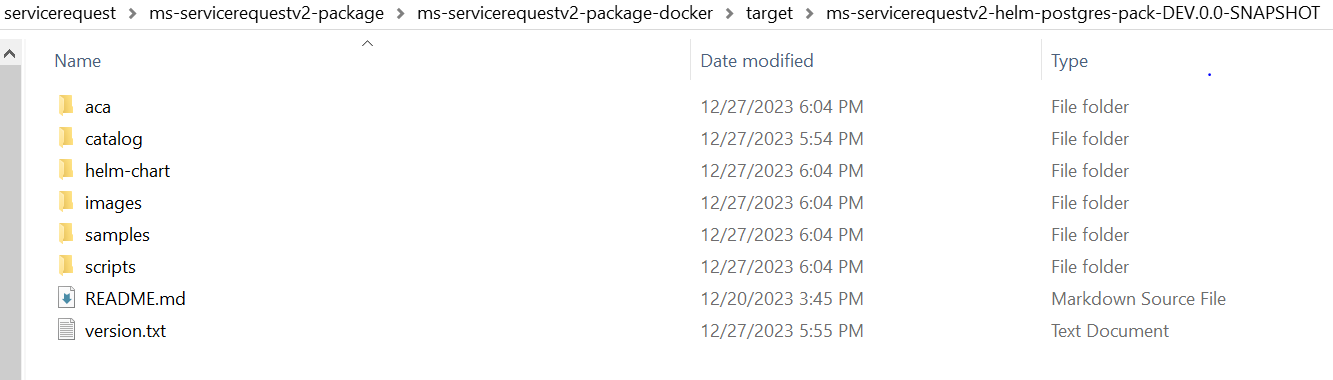Select the samples folder icon

67,234
